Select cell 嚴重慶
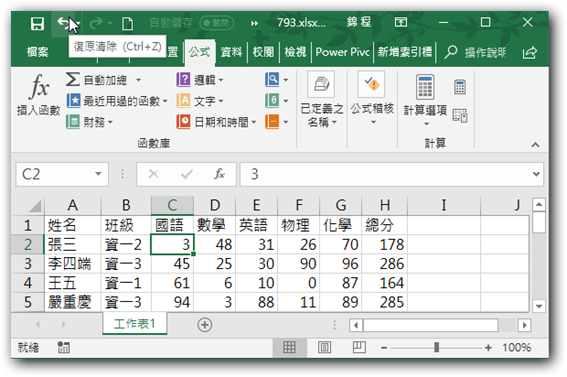 click(x=73, y=302)
